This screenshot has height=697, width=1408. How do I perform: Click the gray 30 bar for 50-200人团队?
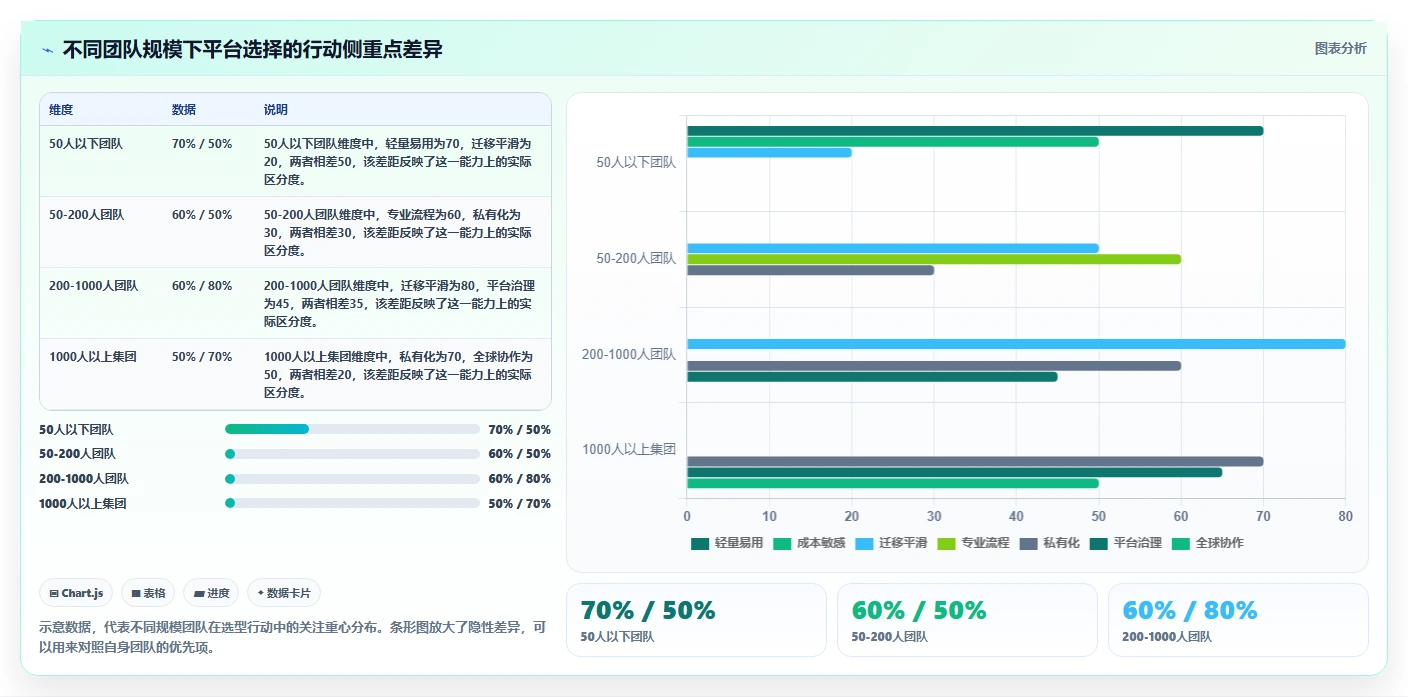click(810, 270)
